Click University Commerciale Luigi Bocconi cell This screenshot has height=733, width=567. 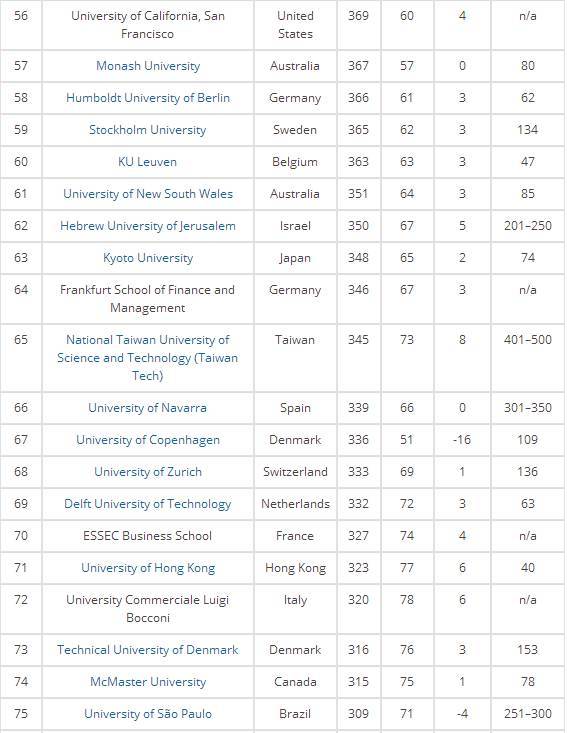(148, 609)
